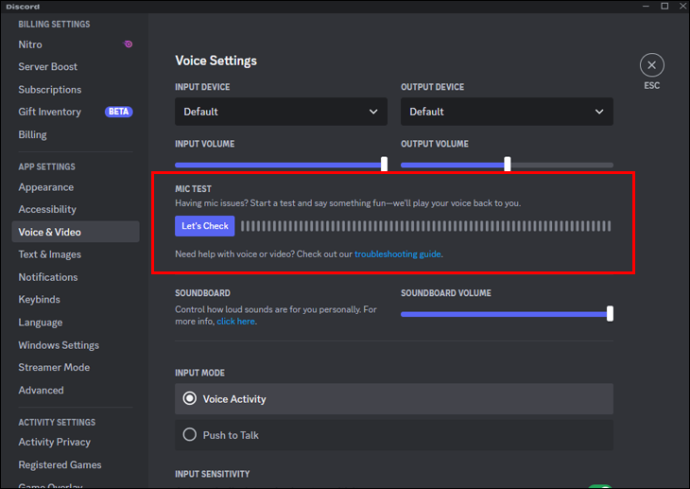Screen dimensions: 690x489
Task: Open the Input Device dropdown
Action: [x=281, y=112]
